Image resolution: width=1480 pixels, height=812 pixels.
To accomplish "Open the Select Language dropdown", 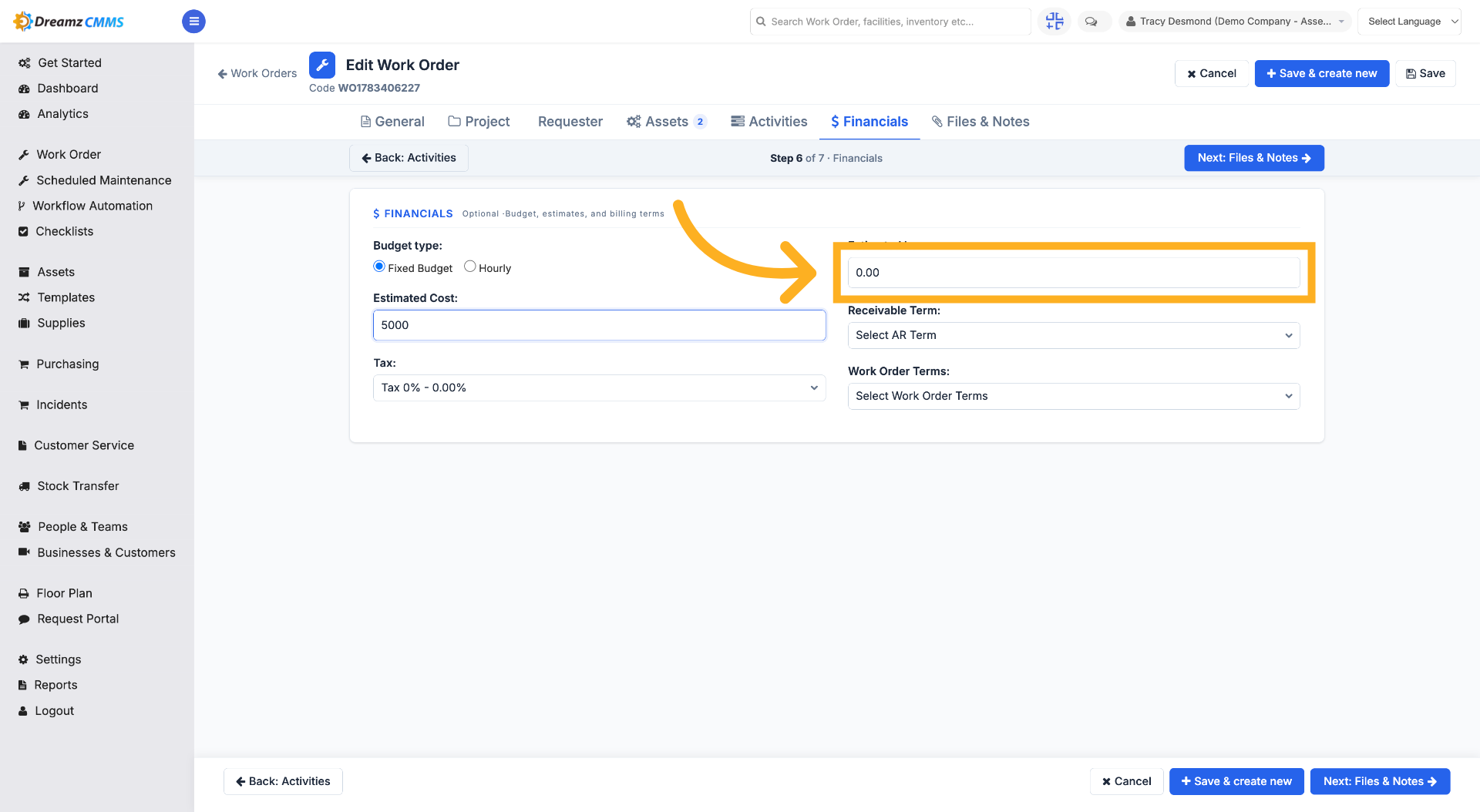I will [x=1409, y=22].
